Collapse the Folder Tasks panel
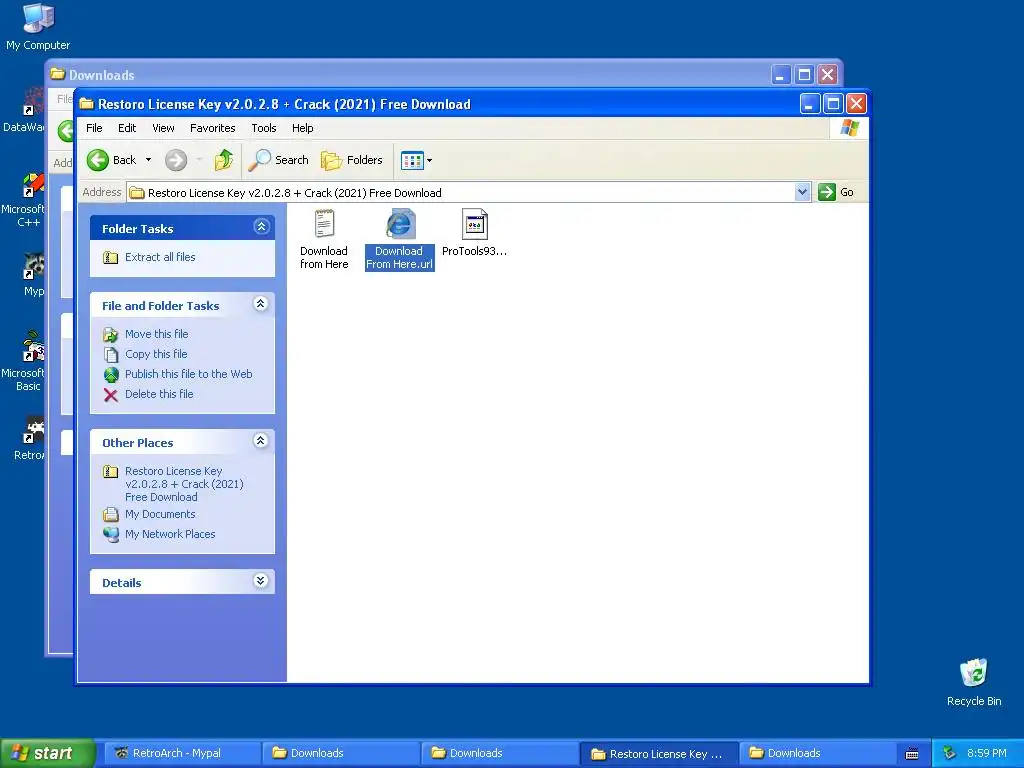The height and width of the screenshot is (768, 1024). pos(261,227)
